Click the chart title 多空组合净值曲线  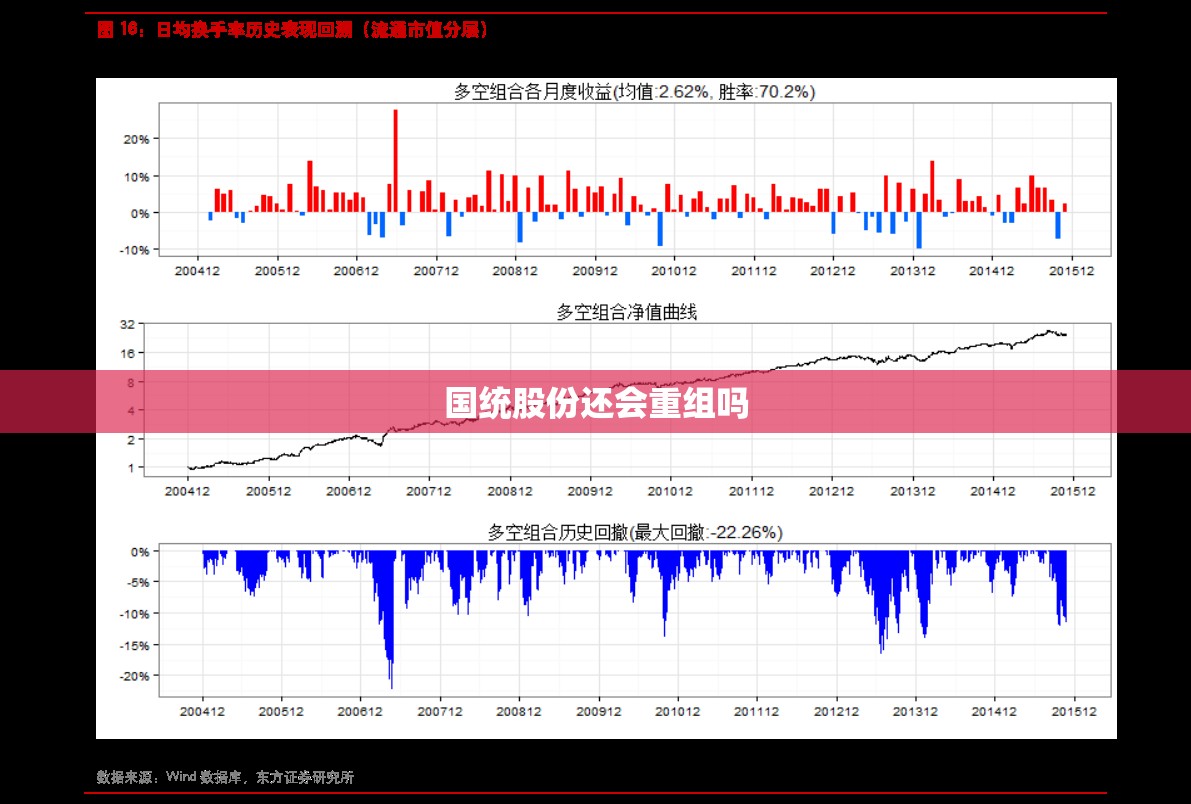[627, 312]
